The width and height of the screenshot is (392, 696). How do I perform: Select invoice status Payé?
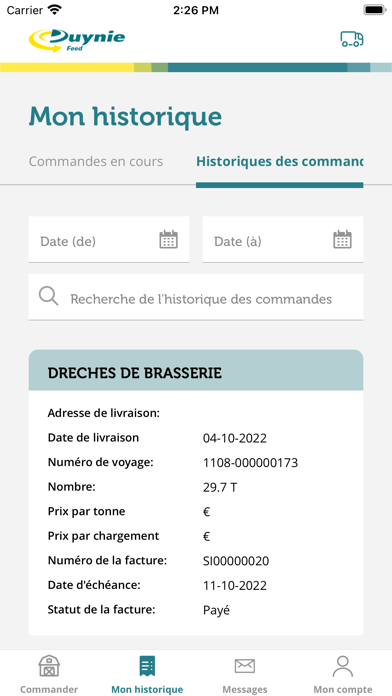[216, 610]
